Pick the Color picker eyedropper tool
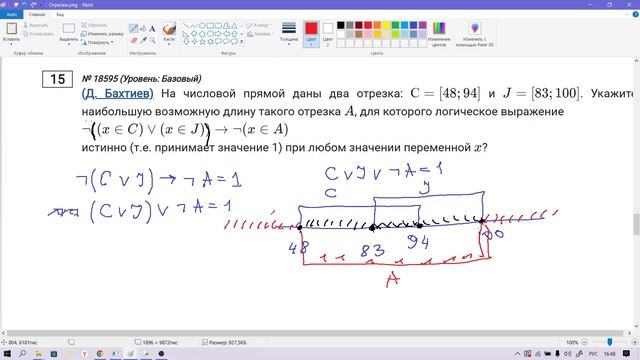 (143, 40)
